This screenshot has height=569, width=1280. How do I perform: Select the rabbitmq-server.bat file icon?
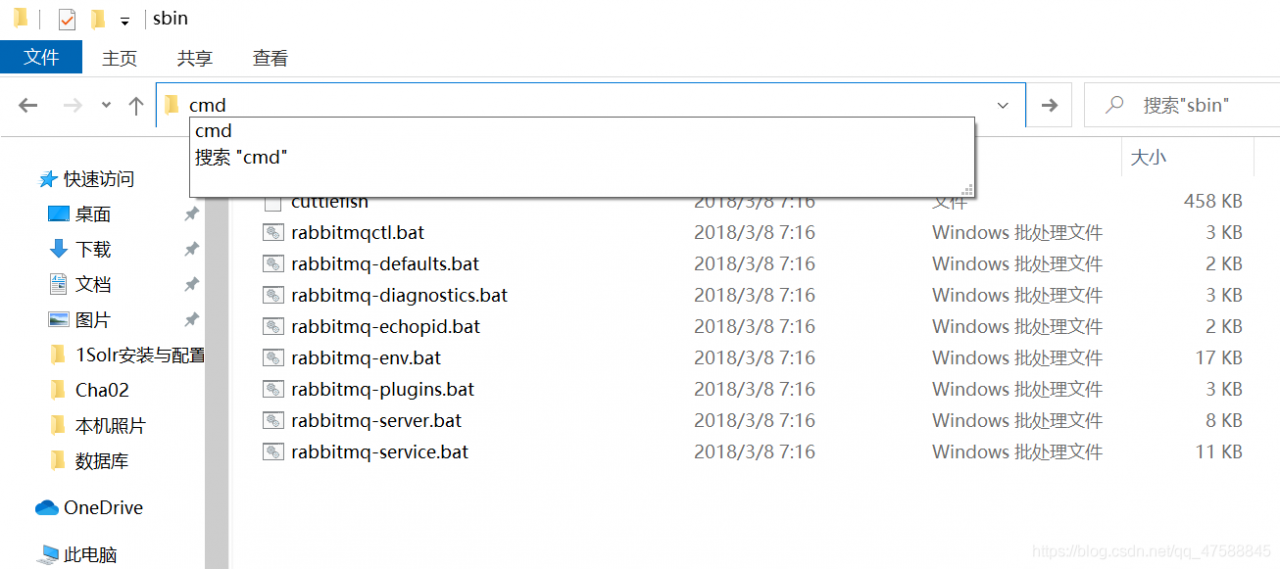point(273,420)
